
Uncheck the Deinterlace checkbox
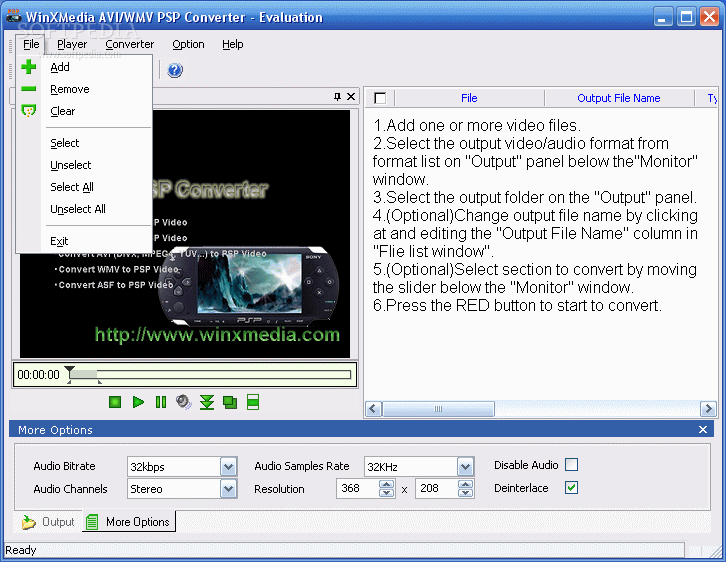click(x=572, y=487)
